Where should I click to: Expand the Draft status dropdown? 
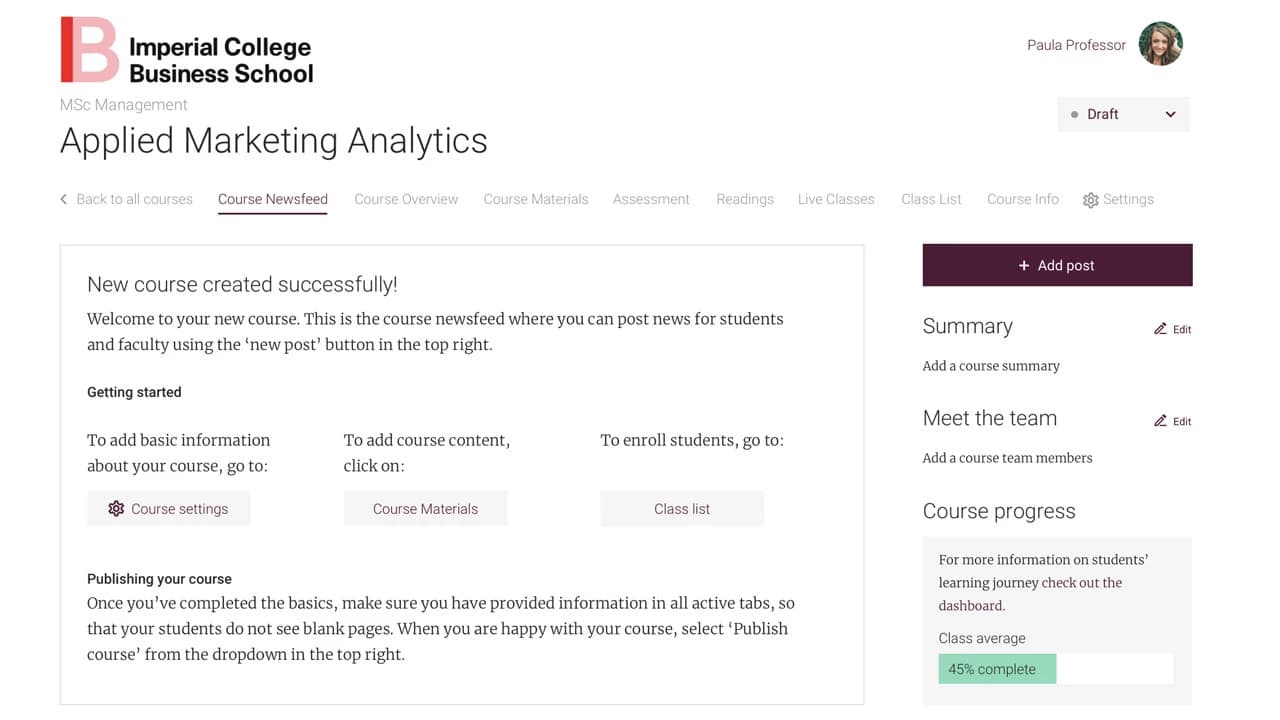click(x=1124, y=114)
